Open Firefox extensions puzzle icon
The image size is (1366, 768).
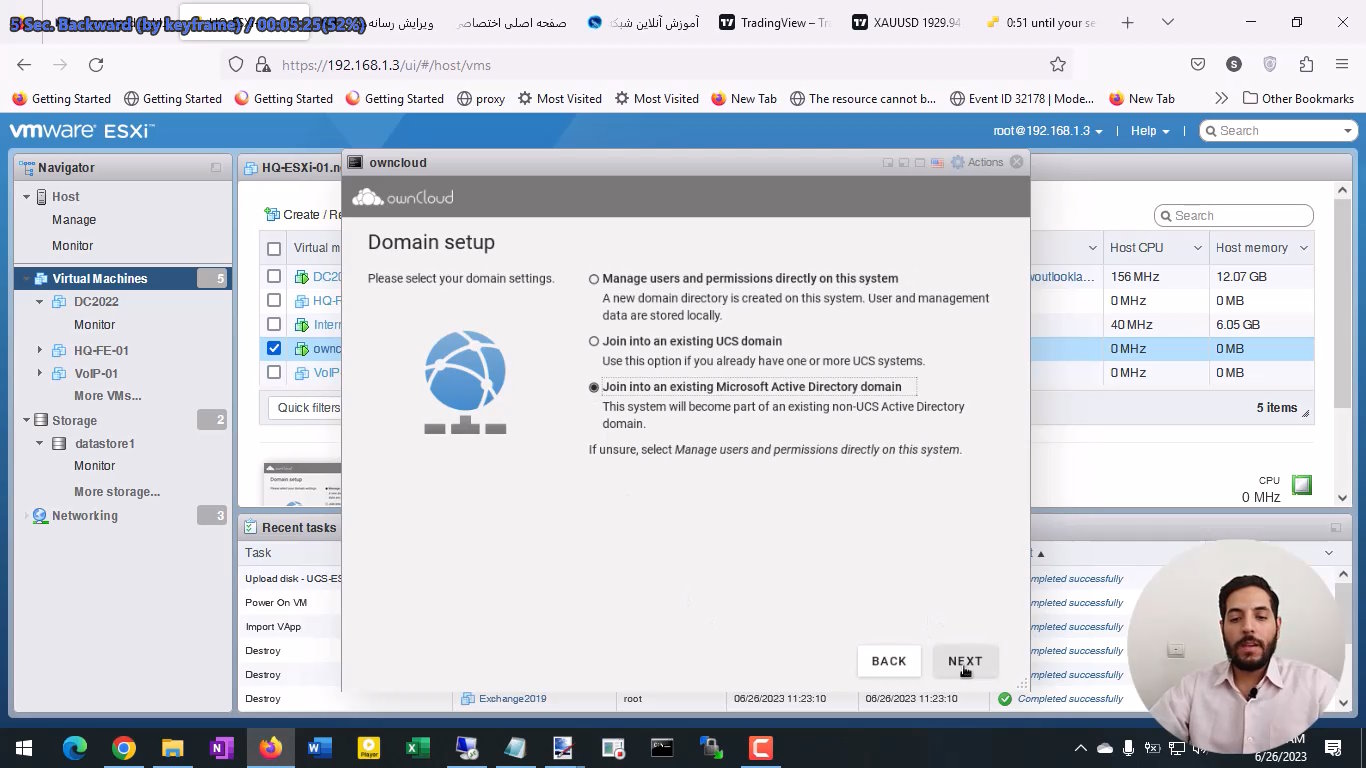[1306, 64]
